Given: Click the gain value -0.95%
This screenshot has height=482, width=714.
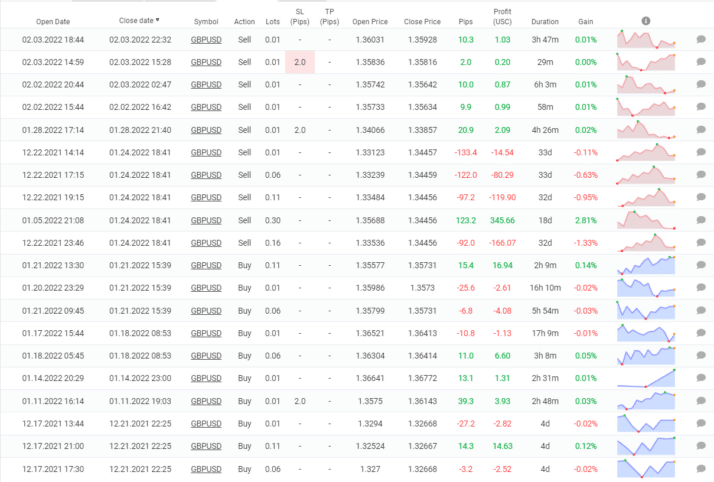Looking at the screenshot, I should pos(586,197).
